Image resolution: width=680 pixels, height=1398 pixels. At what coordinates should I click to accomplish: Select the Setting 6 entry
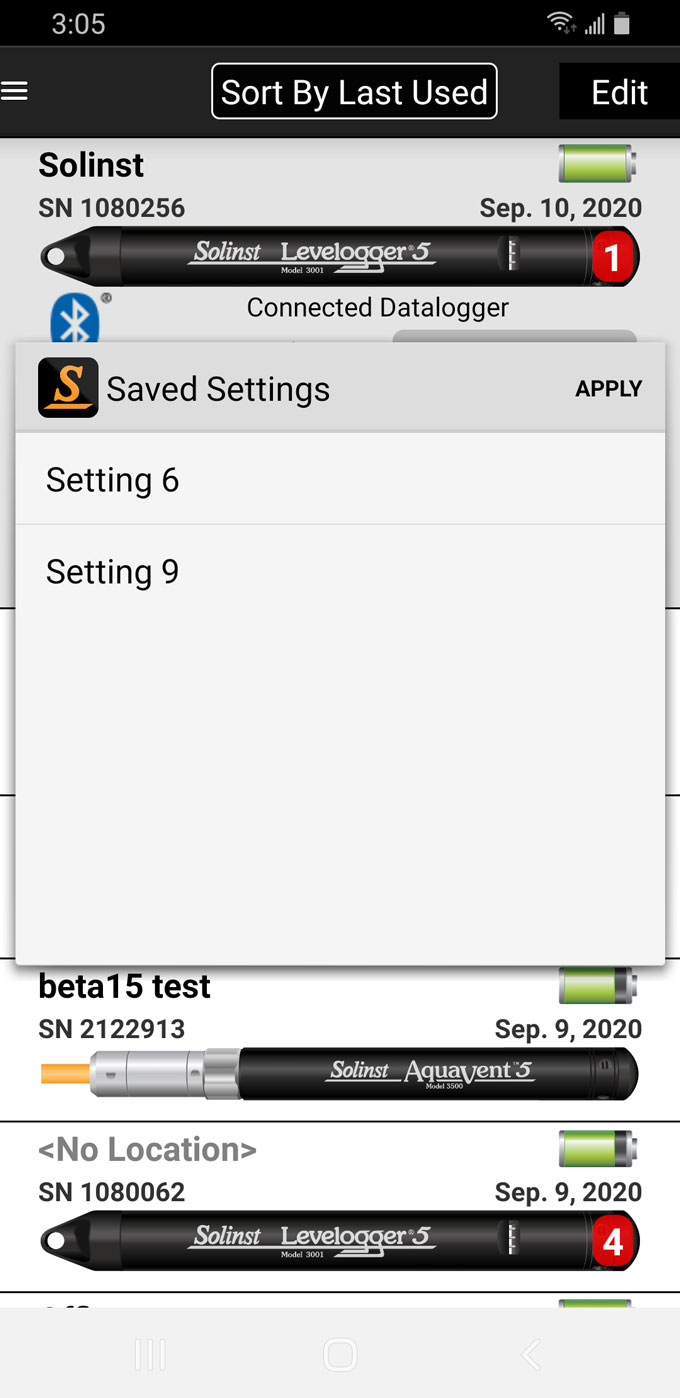(x=112, y=480)
